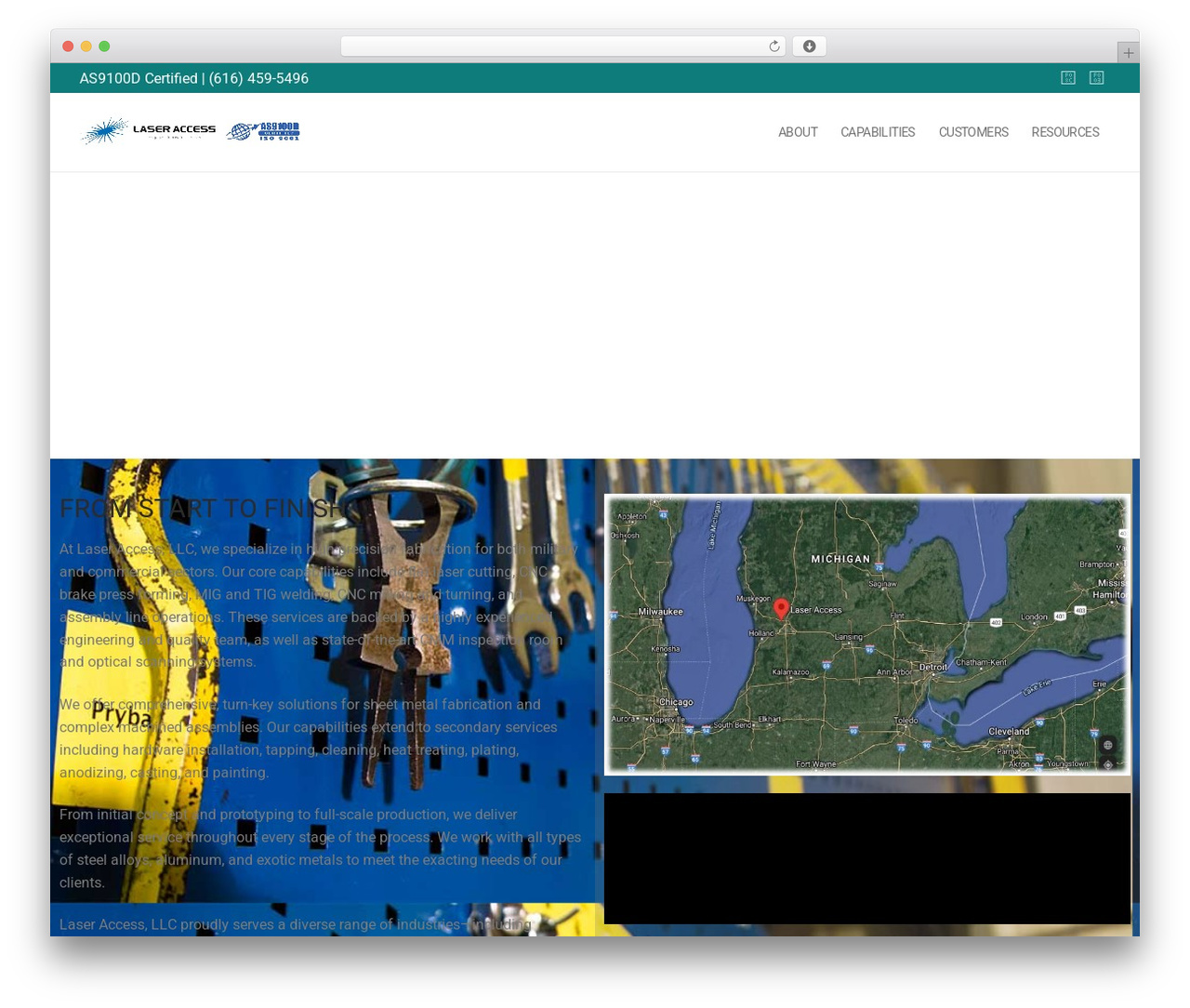Open the CAPABILITIES menu
The height and width of the screenshot is (1008, 1190).
[x=878, y=132]
